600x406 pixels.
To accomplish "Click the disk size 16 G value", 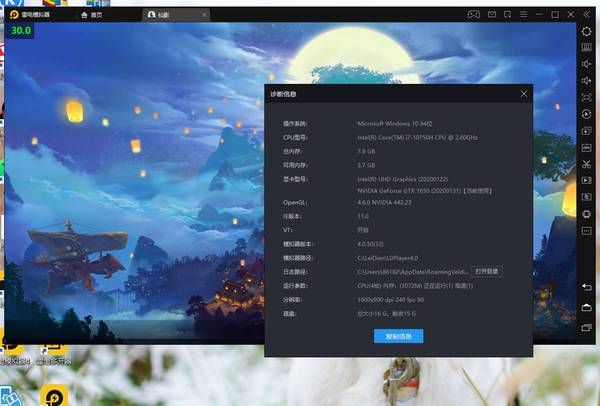I will [386, 313].
